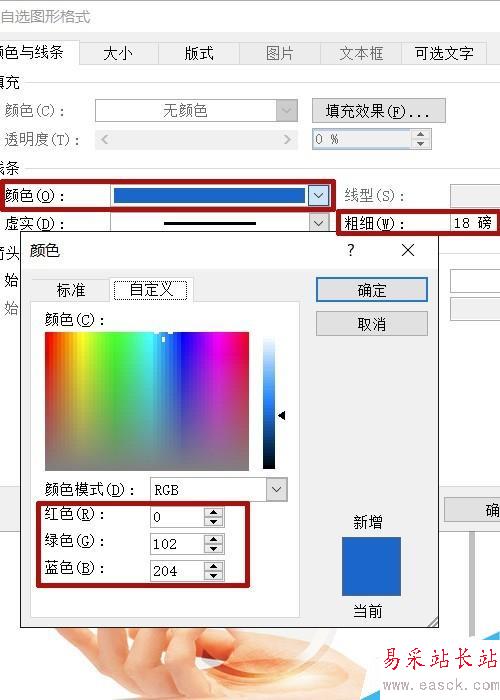Click the 红色(R) value field
The width and height of the screenshot is (500, 700).
pos(177,517)
